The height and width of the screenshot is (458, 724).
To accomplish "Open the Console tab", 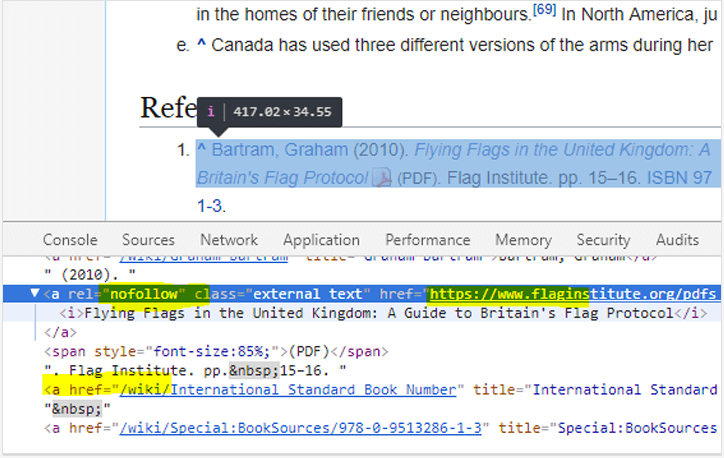I will pos(70,240).
